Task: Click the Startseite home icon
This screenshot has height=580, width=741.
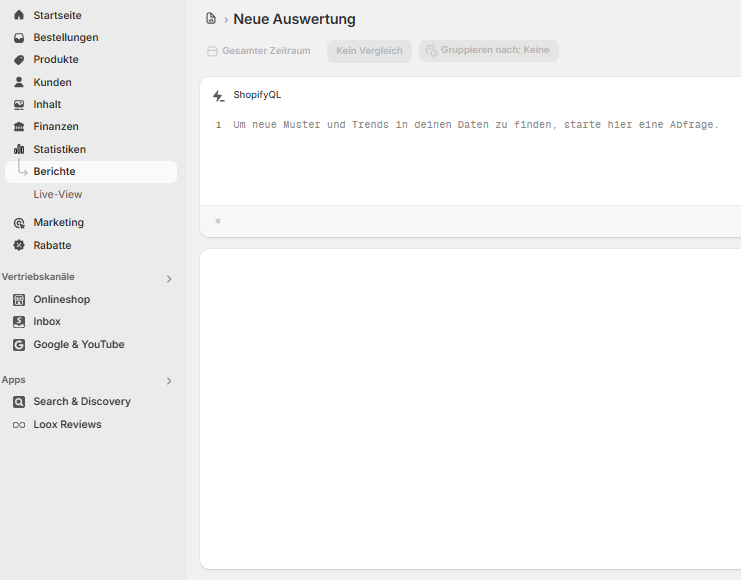Action: (19, 15)
